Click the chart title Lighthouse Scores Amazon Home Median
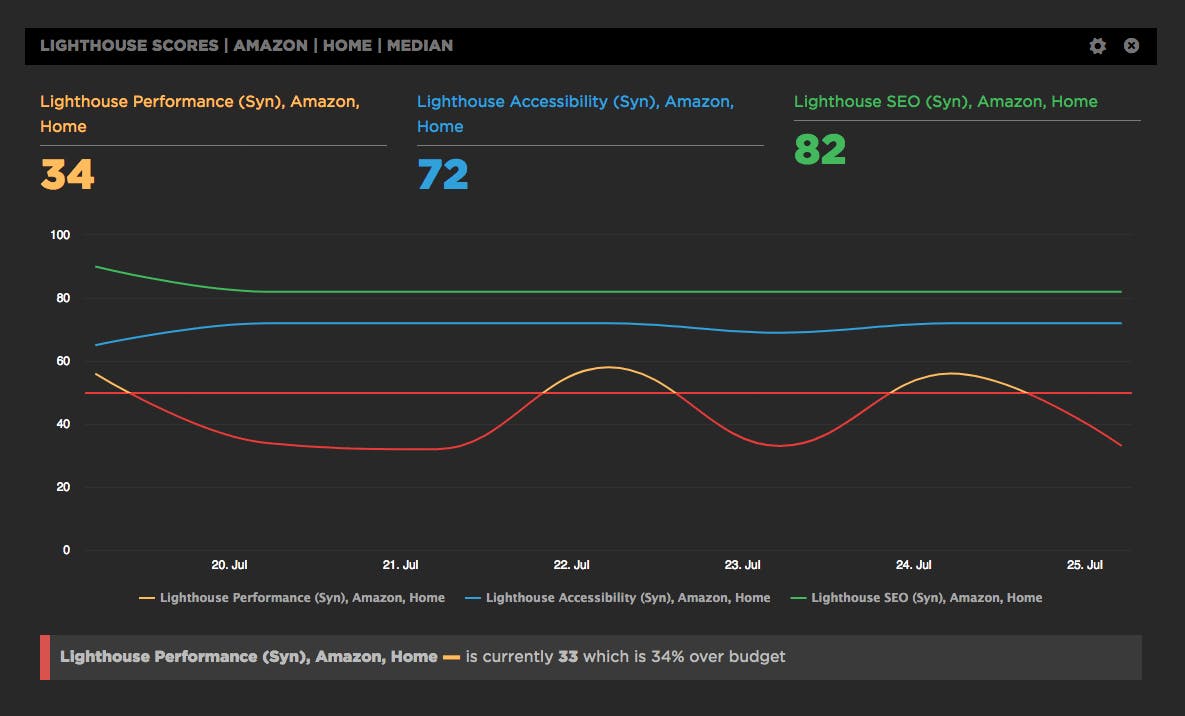 coord(246,46)
